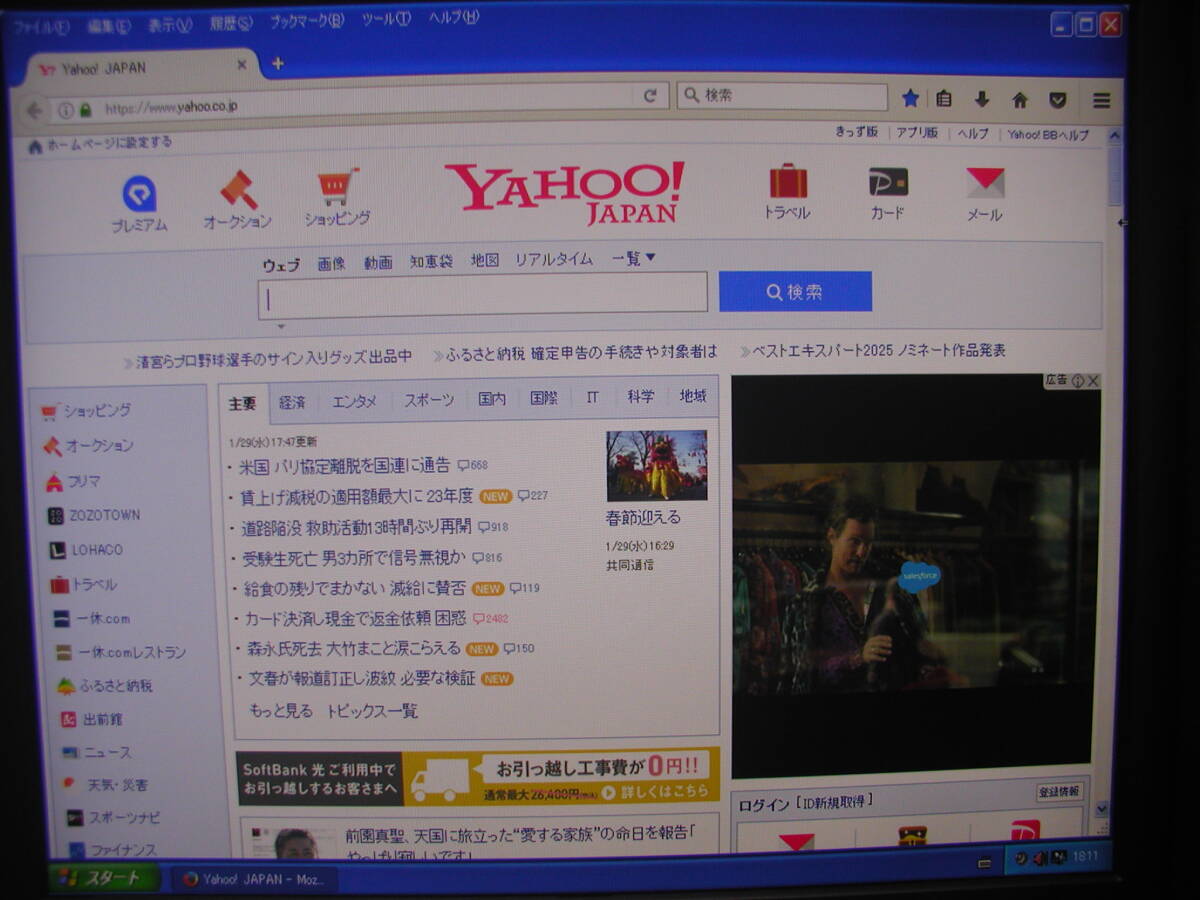Open the Shopping cart icon
The height and width of the screenshot is (900, 1200).
point(338,187)
